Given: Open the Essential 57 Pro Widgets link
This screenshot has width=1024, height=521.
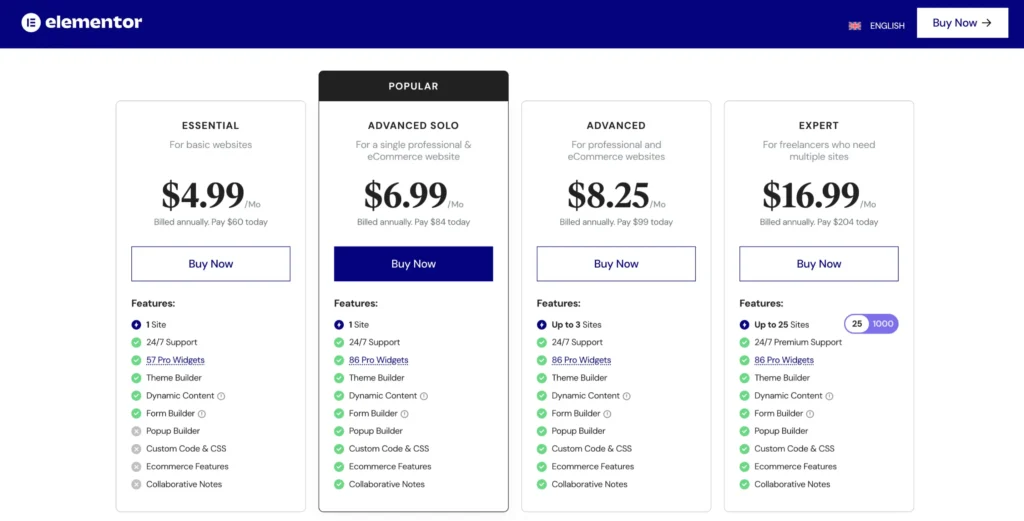Looking at the screenshot, I should pyautogui.click(x=175, y=360).
